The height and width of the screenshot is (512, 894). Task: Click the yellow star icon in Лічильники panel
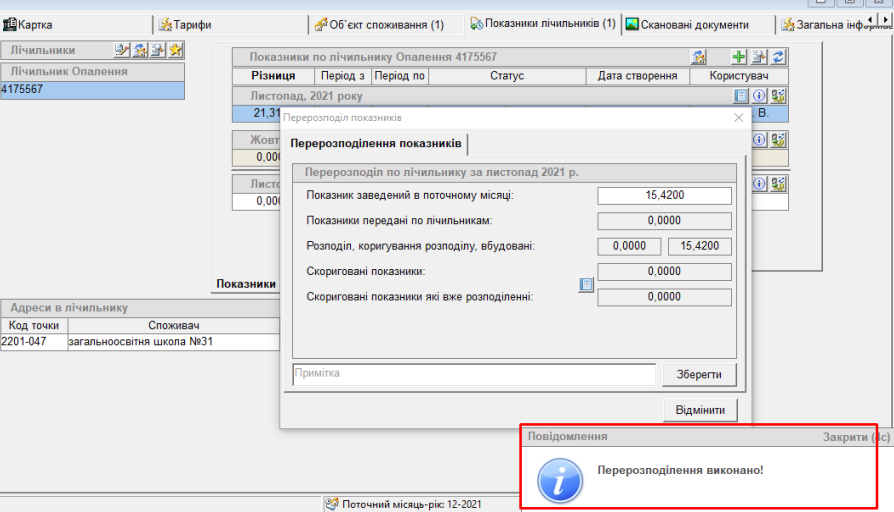[x=176, y=50]
